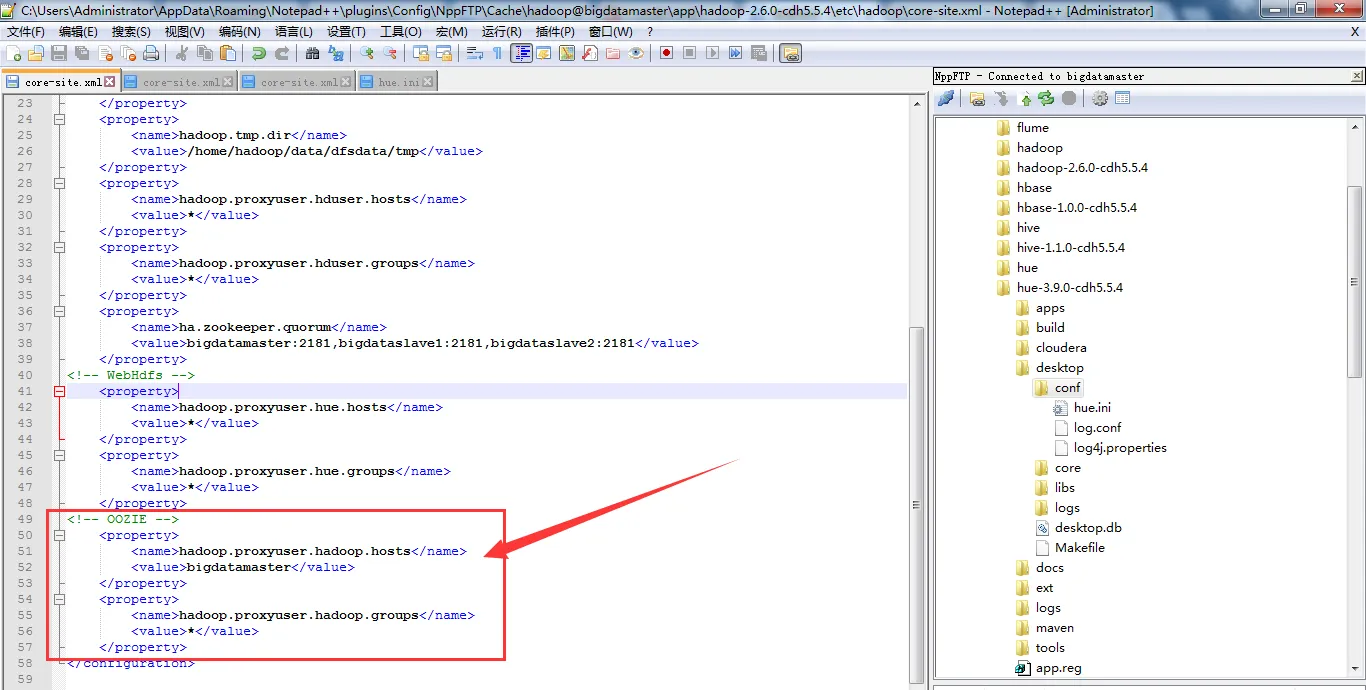Screen dimensions: 1366x690
Task: Click the Save All toolbar icon
Action: point(81,53)
